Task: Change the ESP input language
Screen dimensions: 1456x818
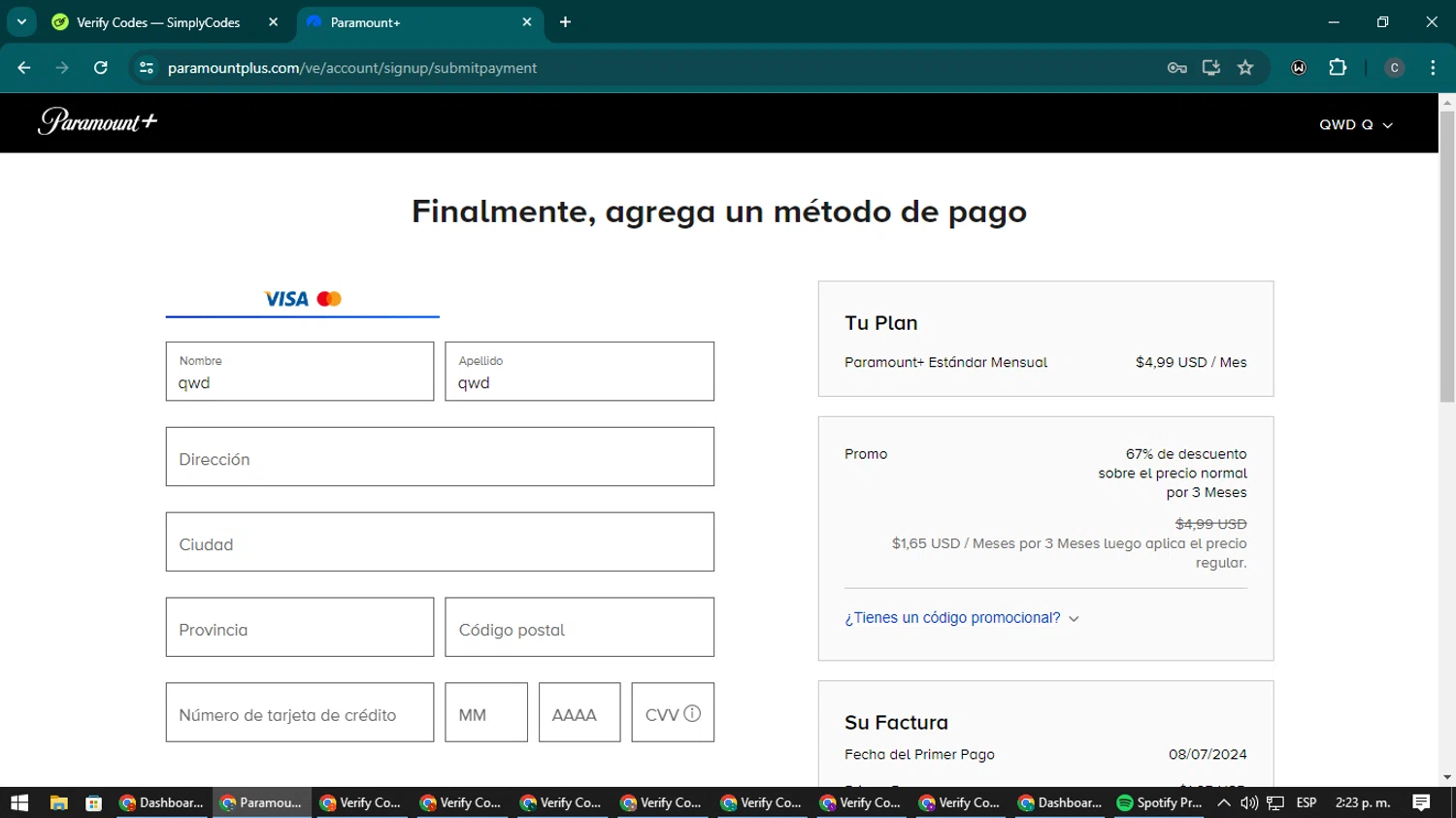Action: [1307, 802]
